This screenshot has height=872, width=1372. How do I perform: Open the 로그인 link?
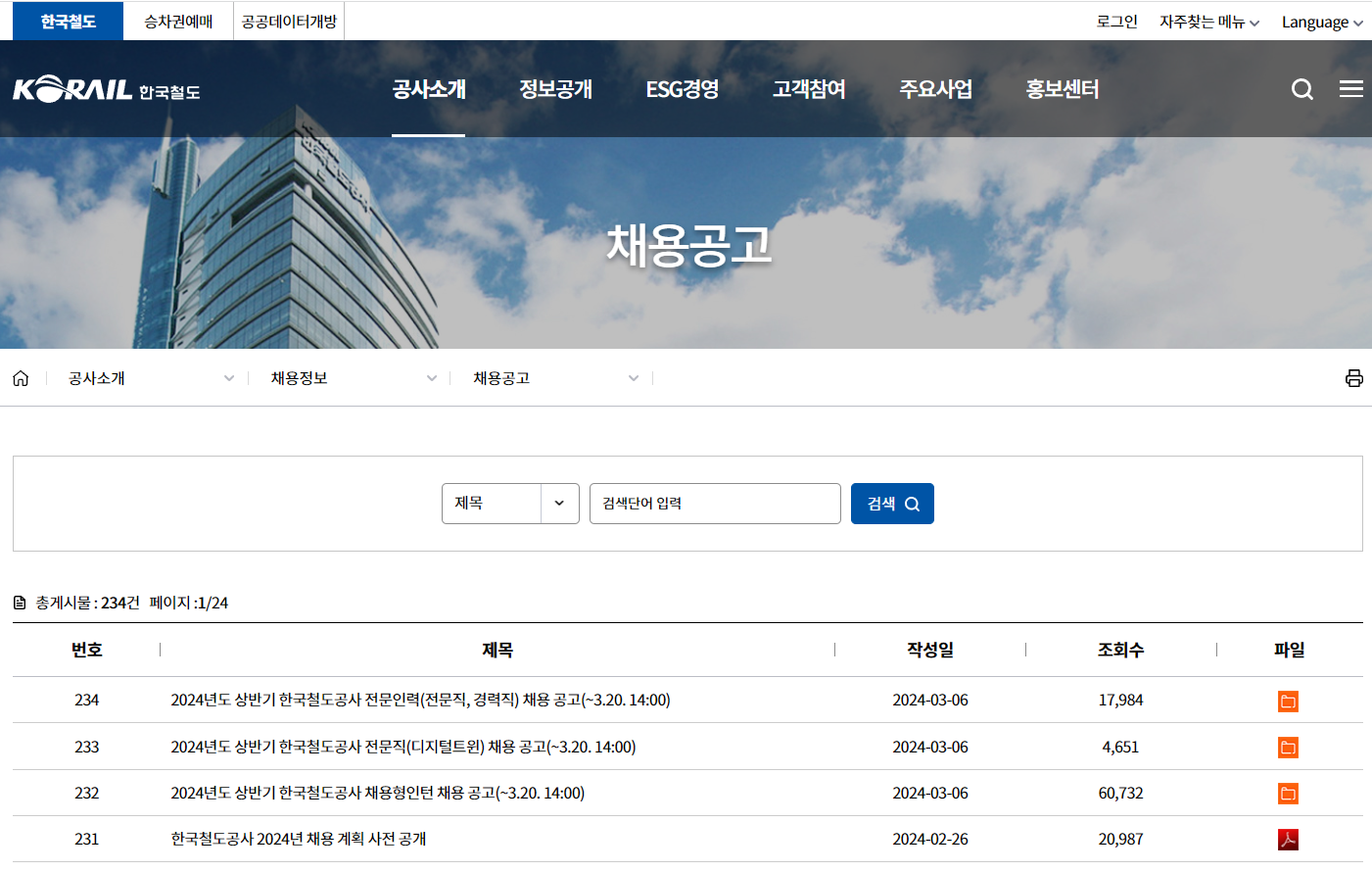[x=1116, y=21]
